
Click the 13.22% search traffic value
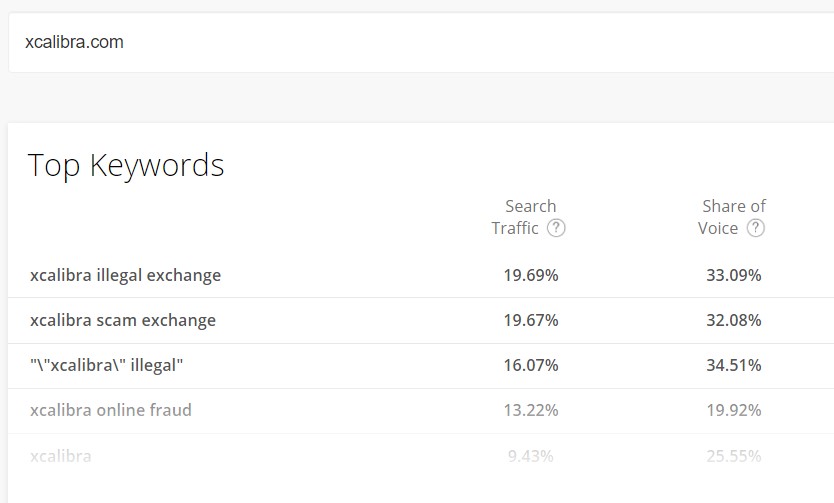point(531,410)
